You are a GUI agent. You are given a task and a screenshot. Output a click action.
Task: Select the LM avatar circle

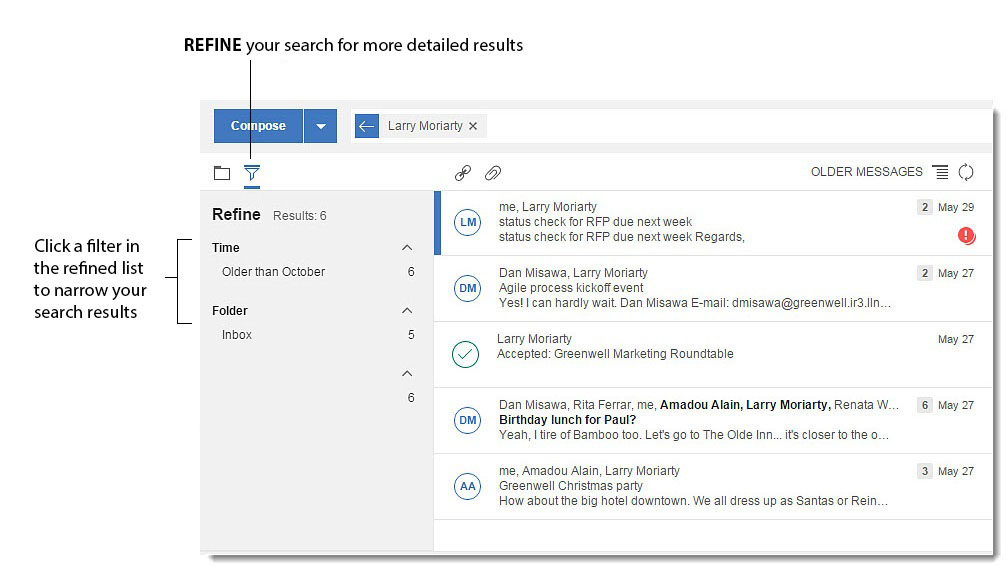[x=467, y=222]
